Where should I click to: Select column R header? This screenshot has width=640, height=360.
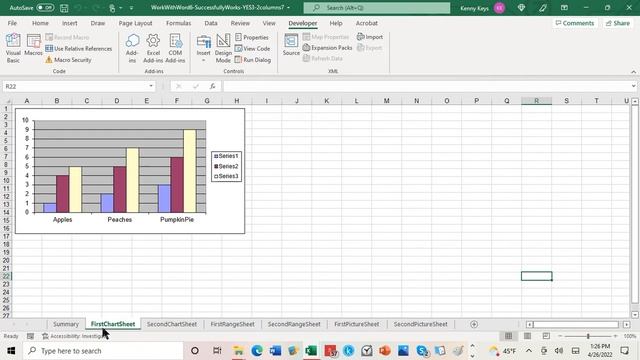(x=536, y=101)
